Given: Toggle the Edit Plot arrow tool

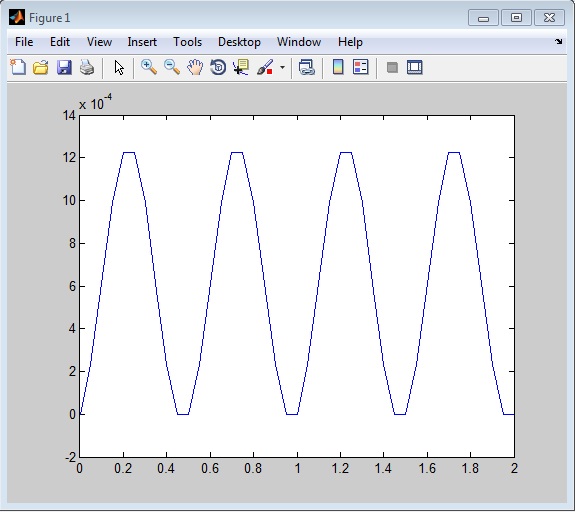Looking at the screenshot, I should pos(118,68).
